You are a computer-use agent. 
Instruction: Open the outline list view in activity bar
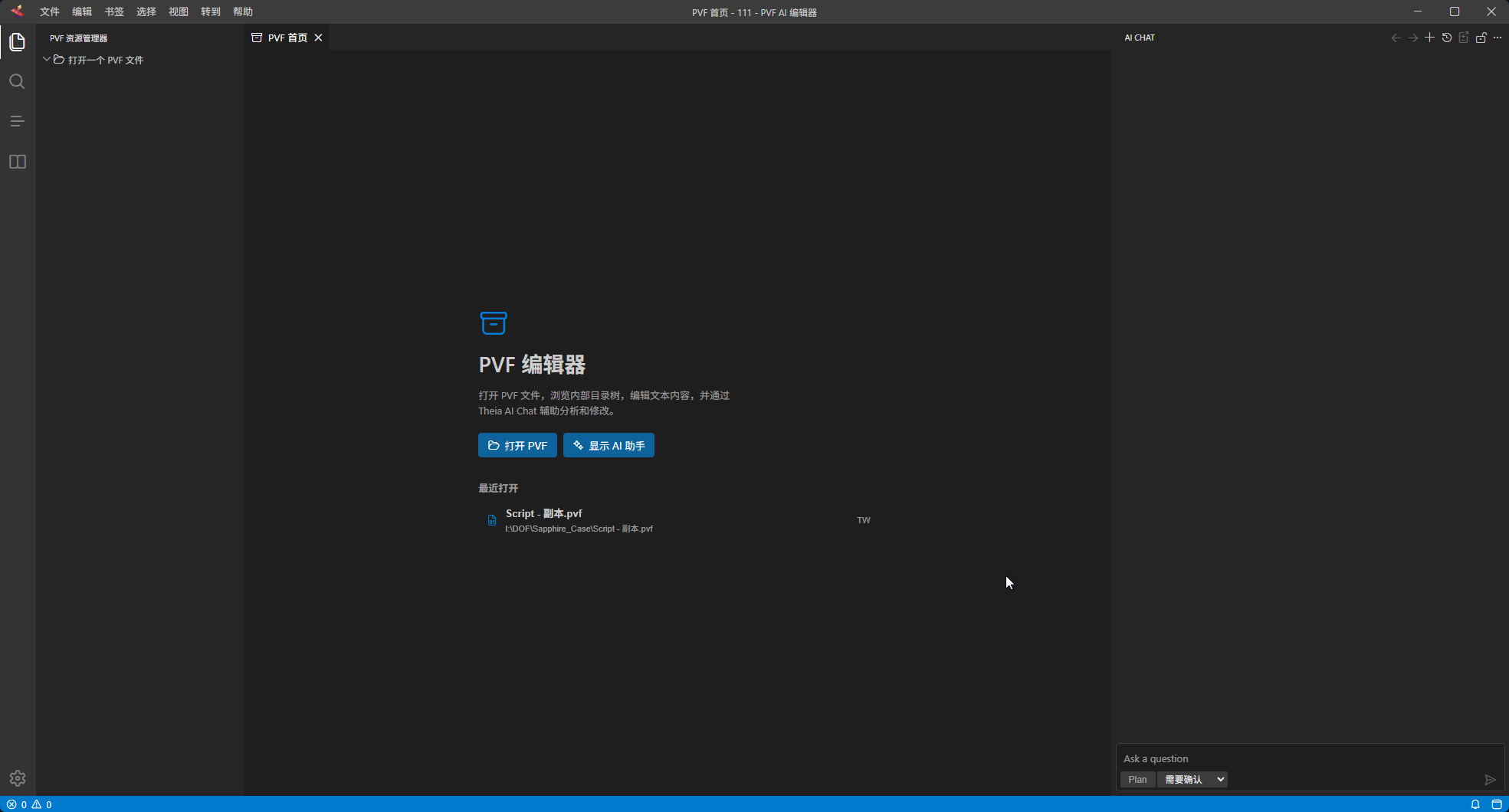click(x=17, y=122)
